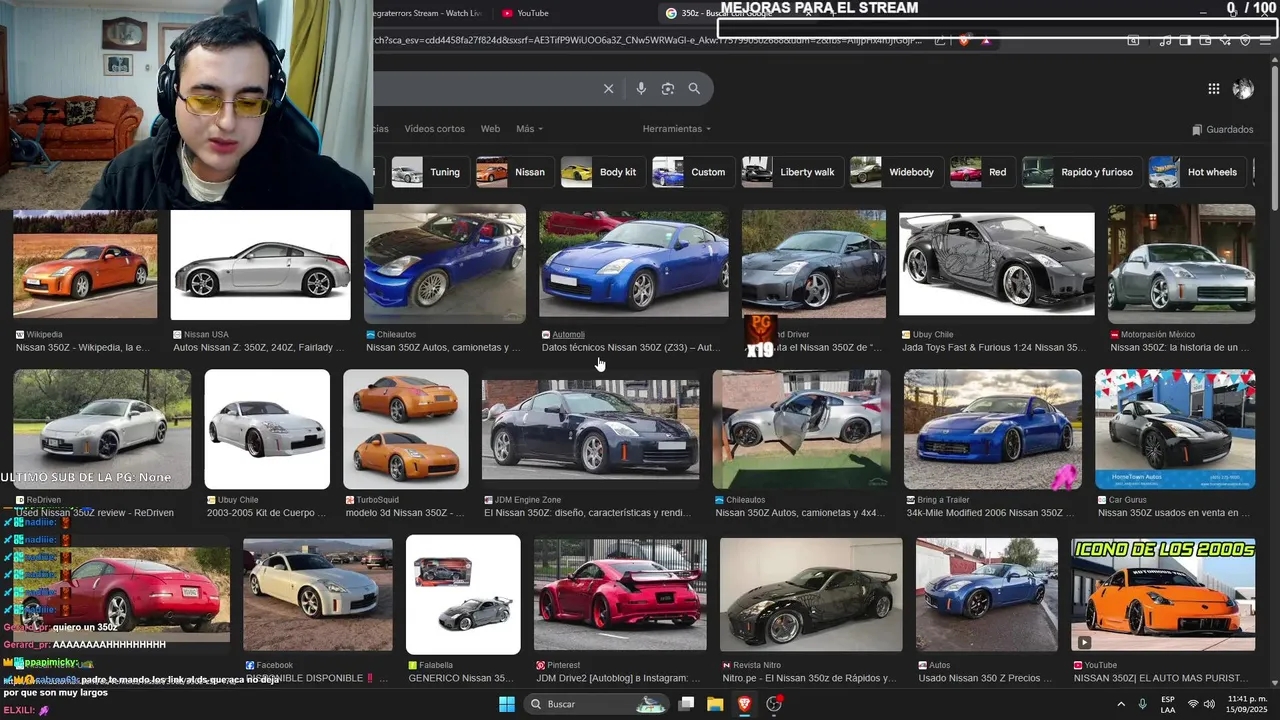The height and width of the screenshot is (720, 1280).
Task: Click the Brave browser taskbar icon
Action: (744, 704)
